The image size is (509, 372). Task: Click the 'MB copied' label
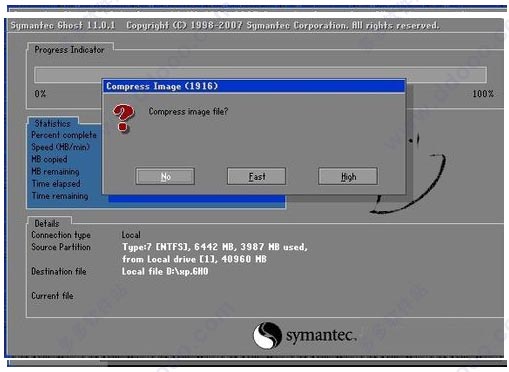click(x=49, y=159)
